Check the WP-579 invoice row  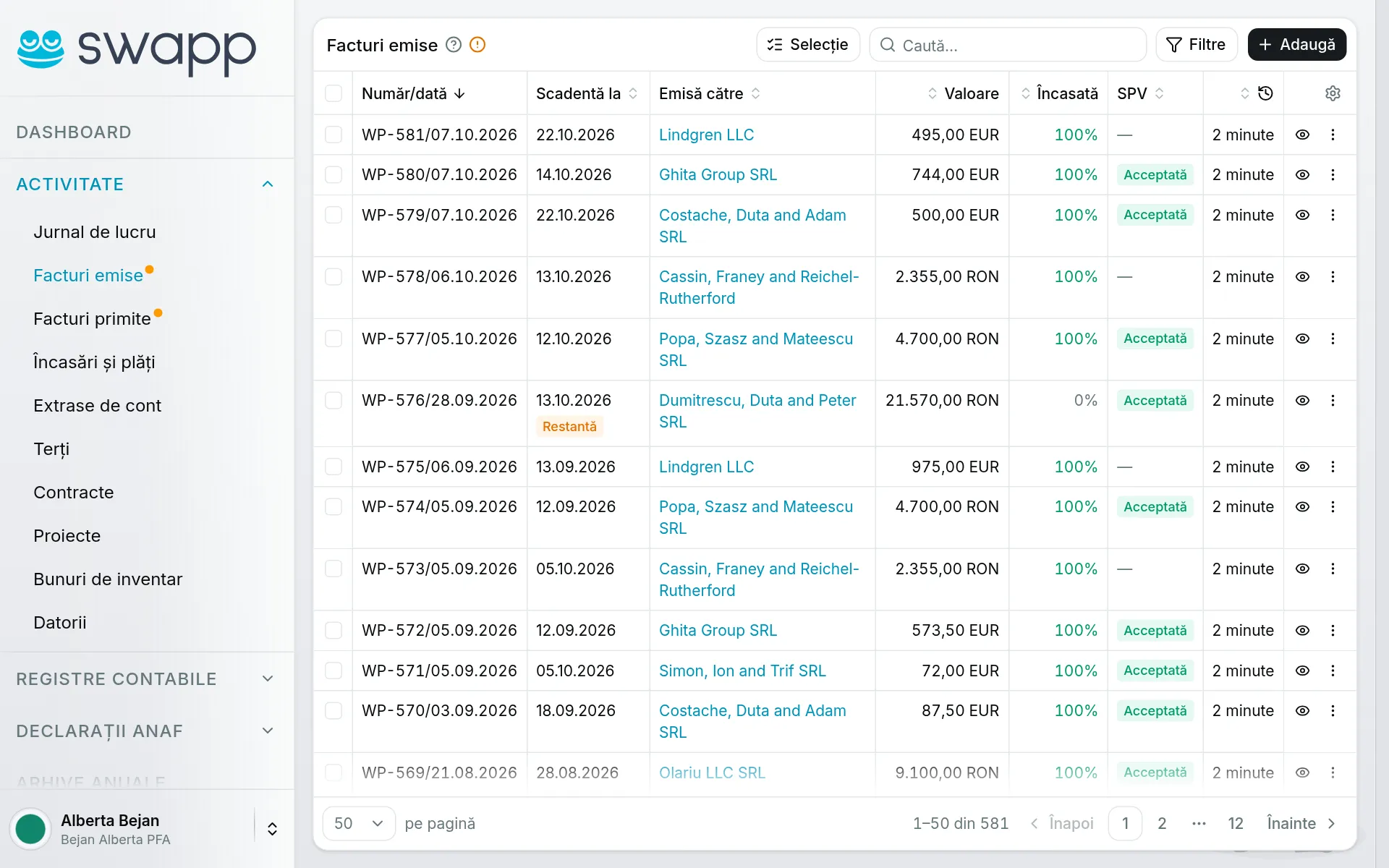point(334,215)
